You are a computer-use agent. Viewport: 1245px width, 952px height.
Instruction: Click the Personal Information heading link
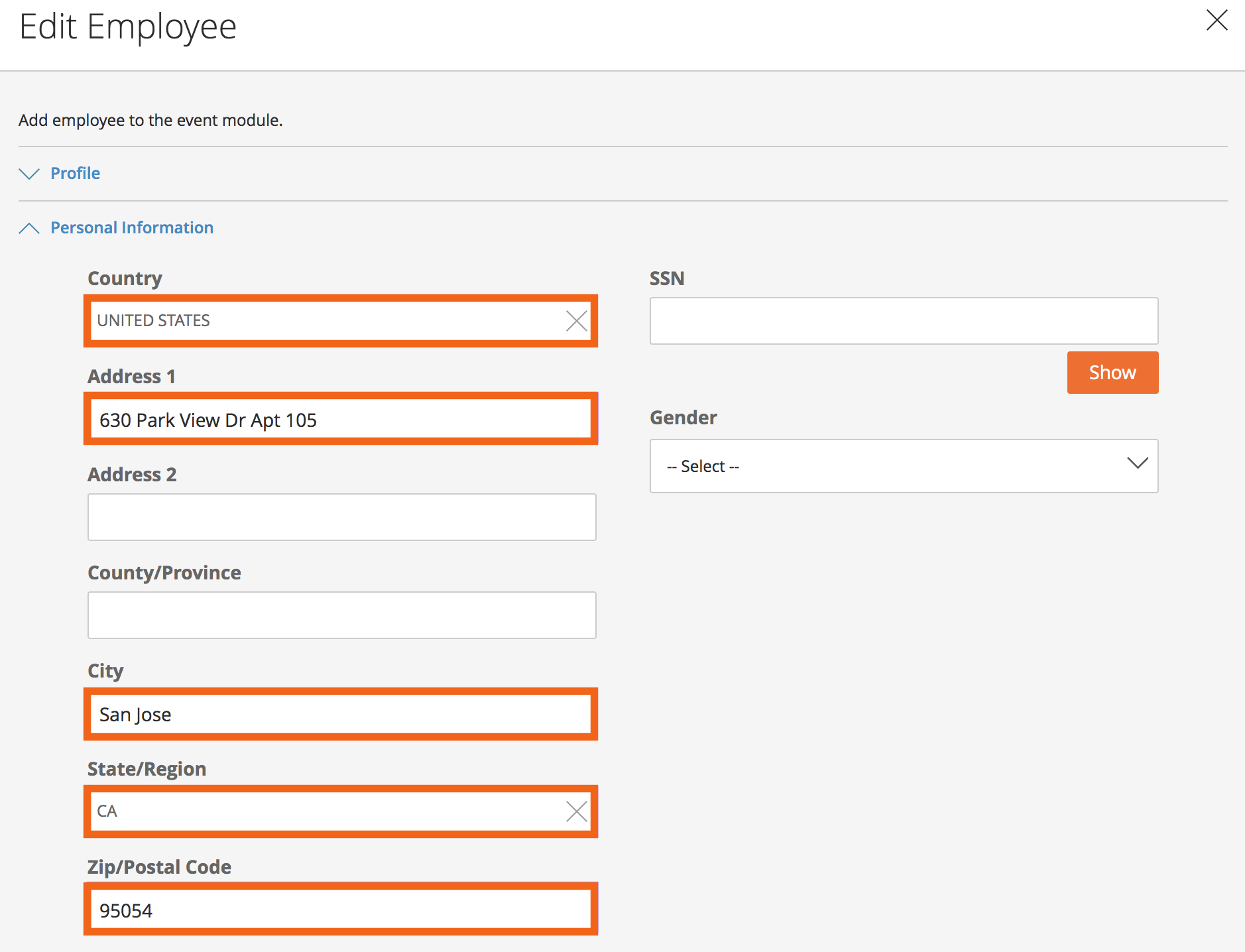tap(132, 227)
